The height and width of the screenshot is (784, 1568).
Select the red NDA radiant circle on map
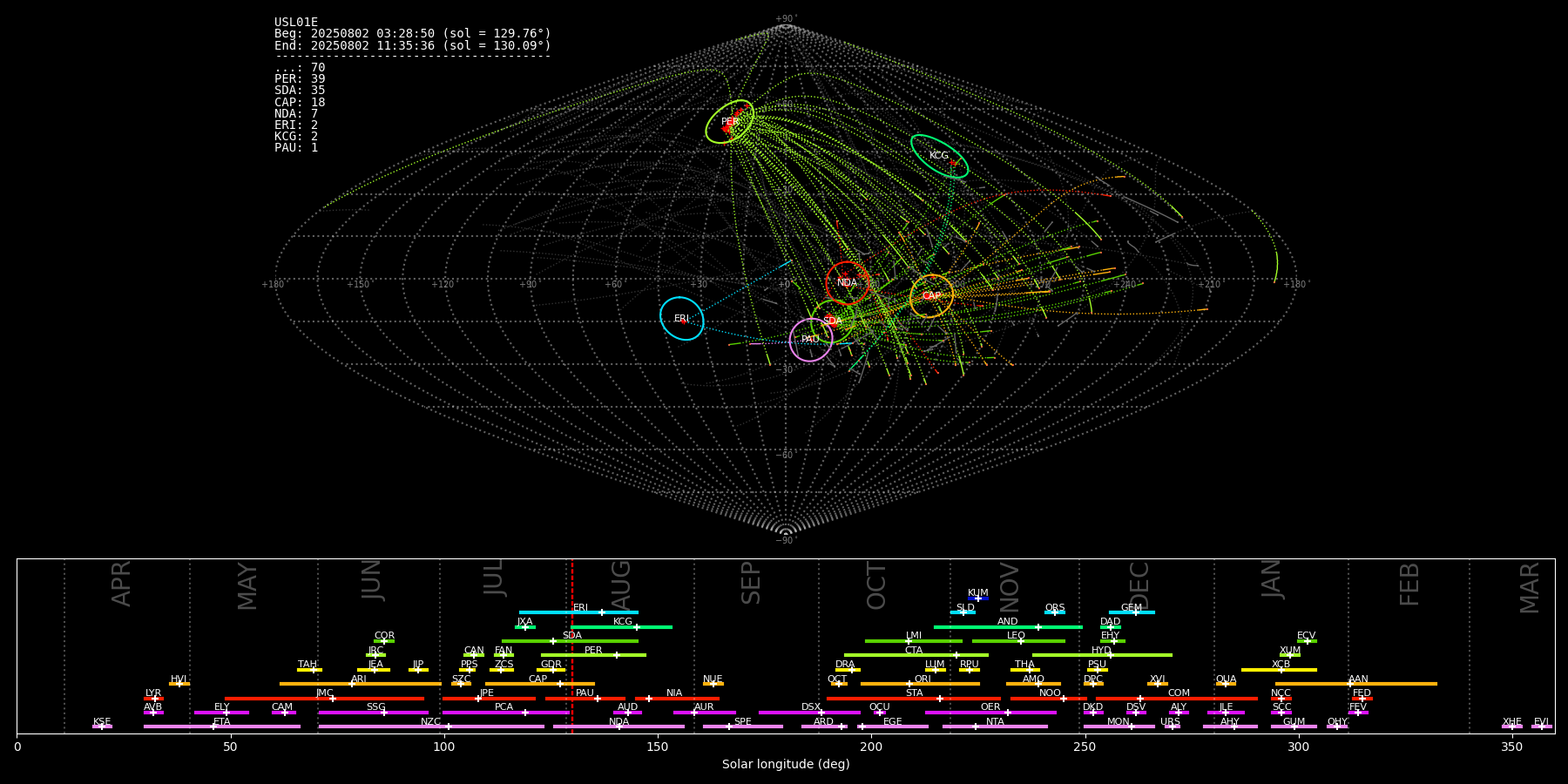[x=848, y=282]
